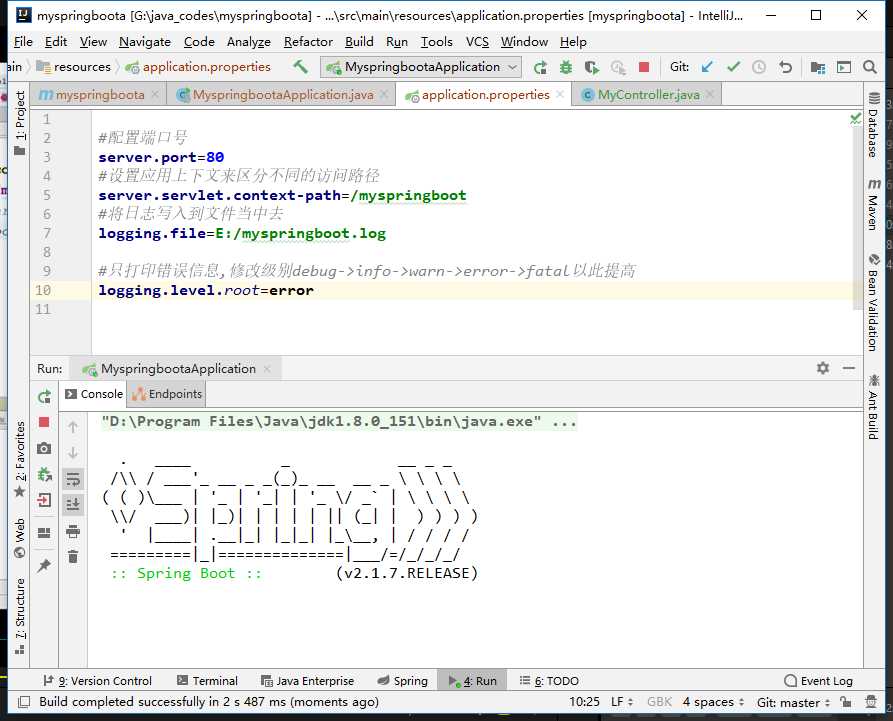Click the lock icon in the status bar

point(846,702)
